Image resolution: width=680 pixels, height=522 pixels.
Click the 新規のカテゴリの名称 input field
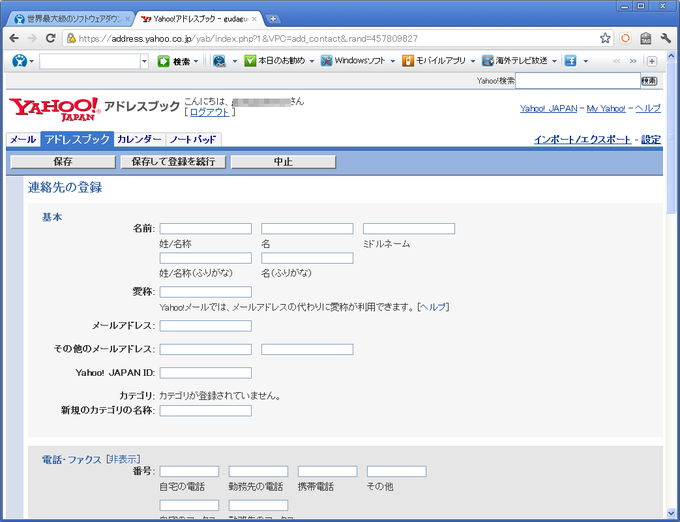coord(206,411)
